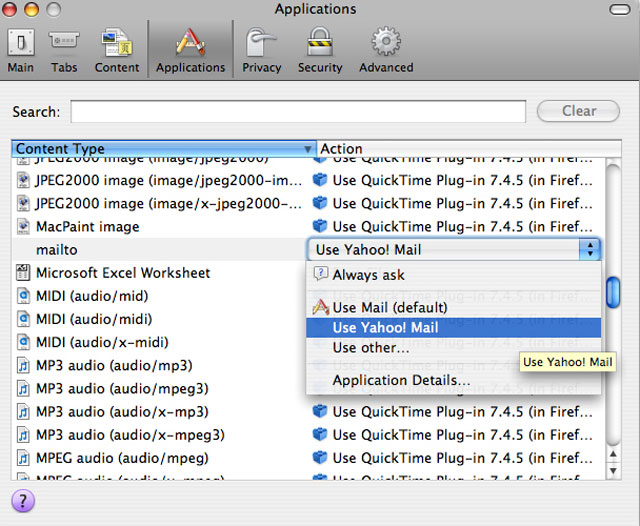Select the MIDI (audio/mid) row text
640x526 pixels.
[x=92, y=296]
